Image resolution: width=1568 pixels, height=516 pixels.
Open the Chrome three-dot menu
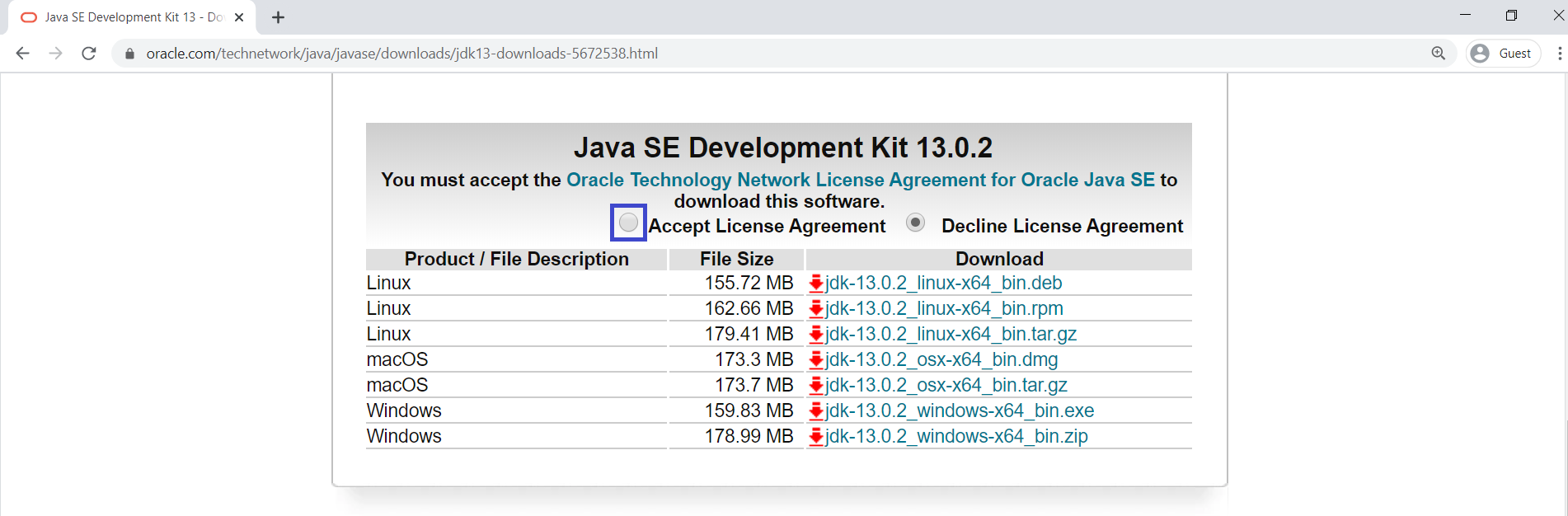1559,54
